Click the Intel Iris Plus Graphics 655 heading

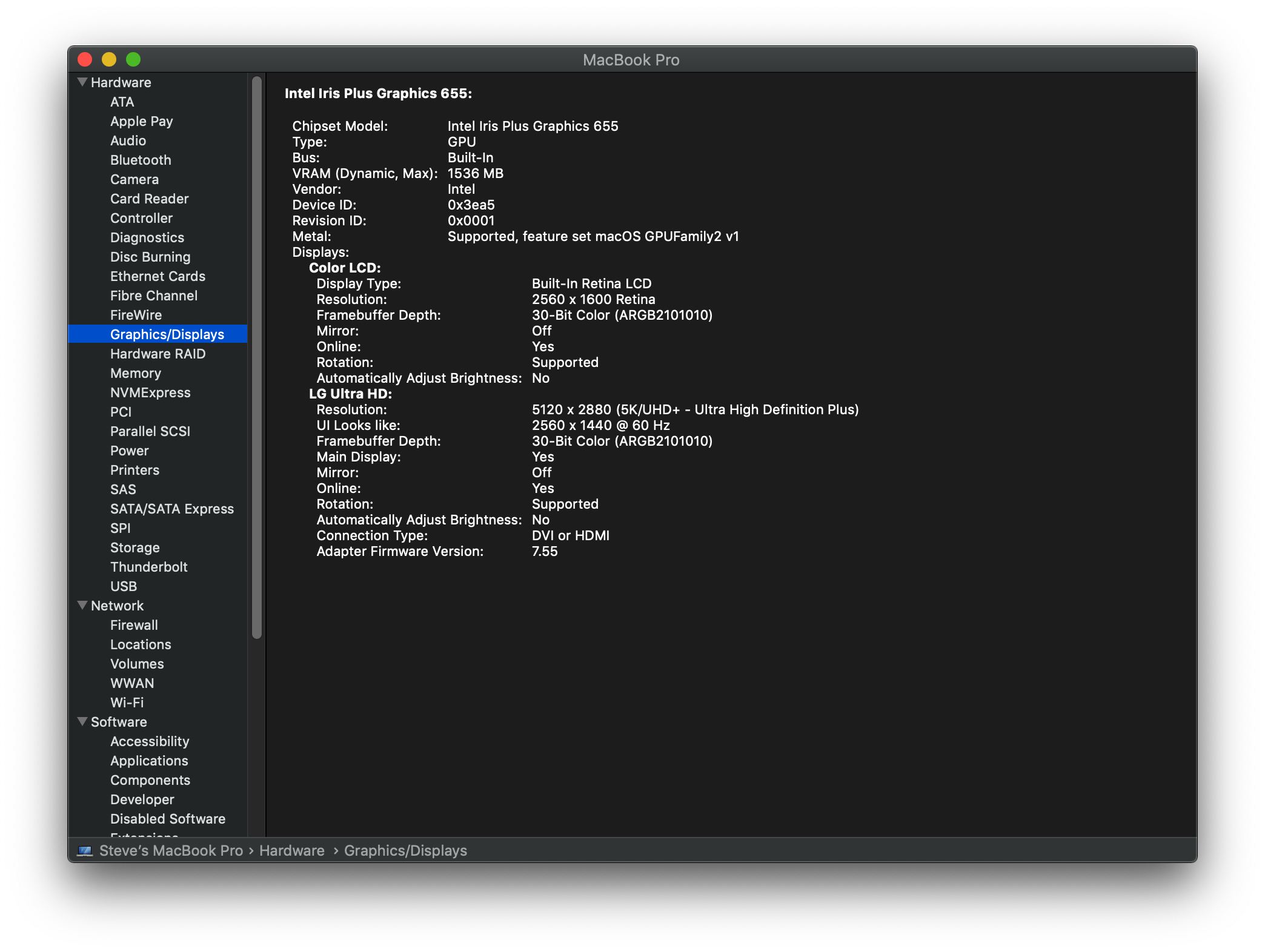378,93
